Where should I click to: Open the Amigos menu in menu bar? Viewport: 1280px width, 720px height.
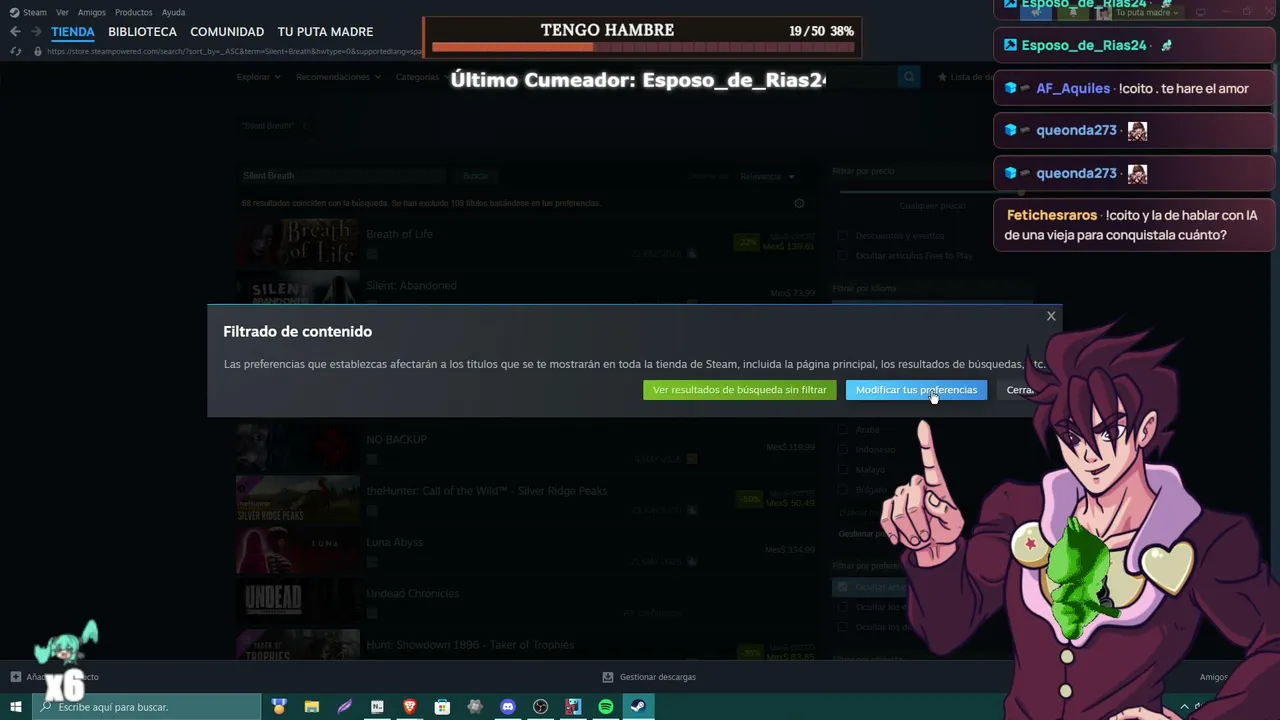pos(92,12)
